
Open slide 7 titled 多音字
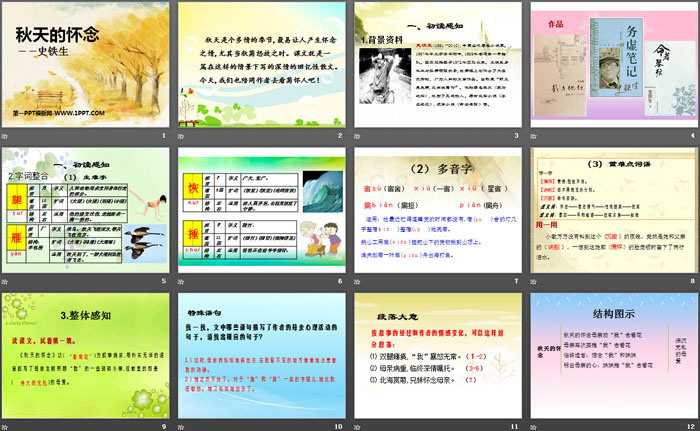(x=438, y=210)
